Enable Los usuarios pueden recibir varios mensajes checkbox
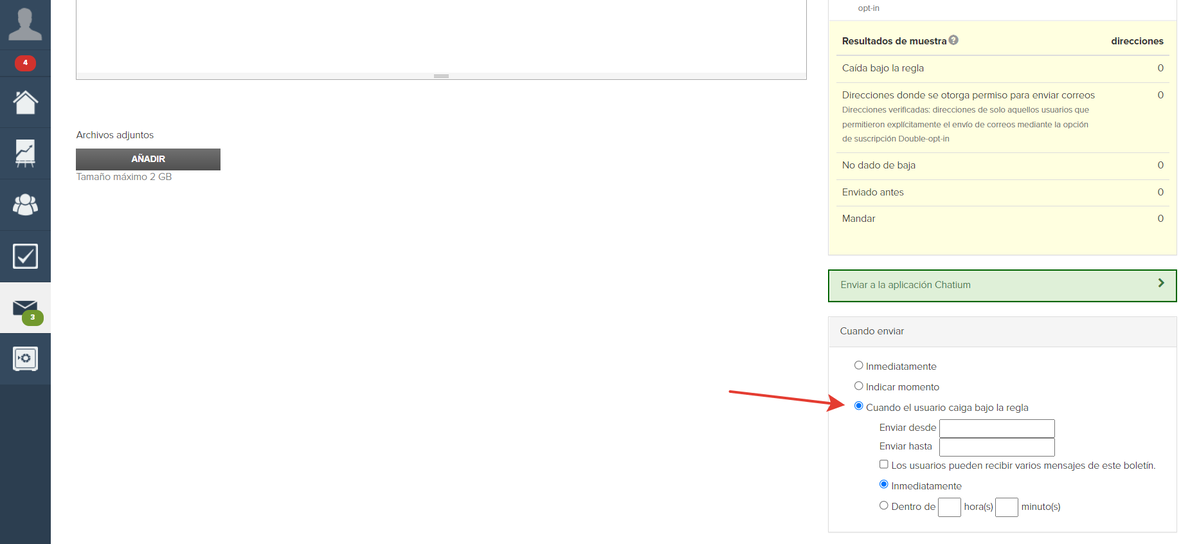 pyautogui.click(x=884, y=464)
